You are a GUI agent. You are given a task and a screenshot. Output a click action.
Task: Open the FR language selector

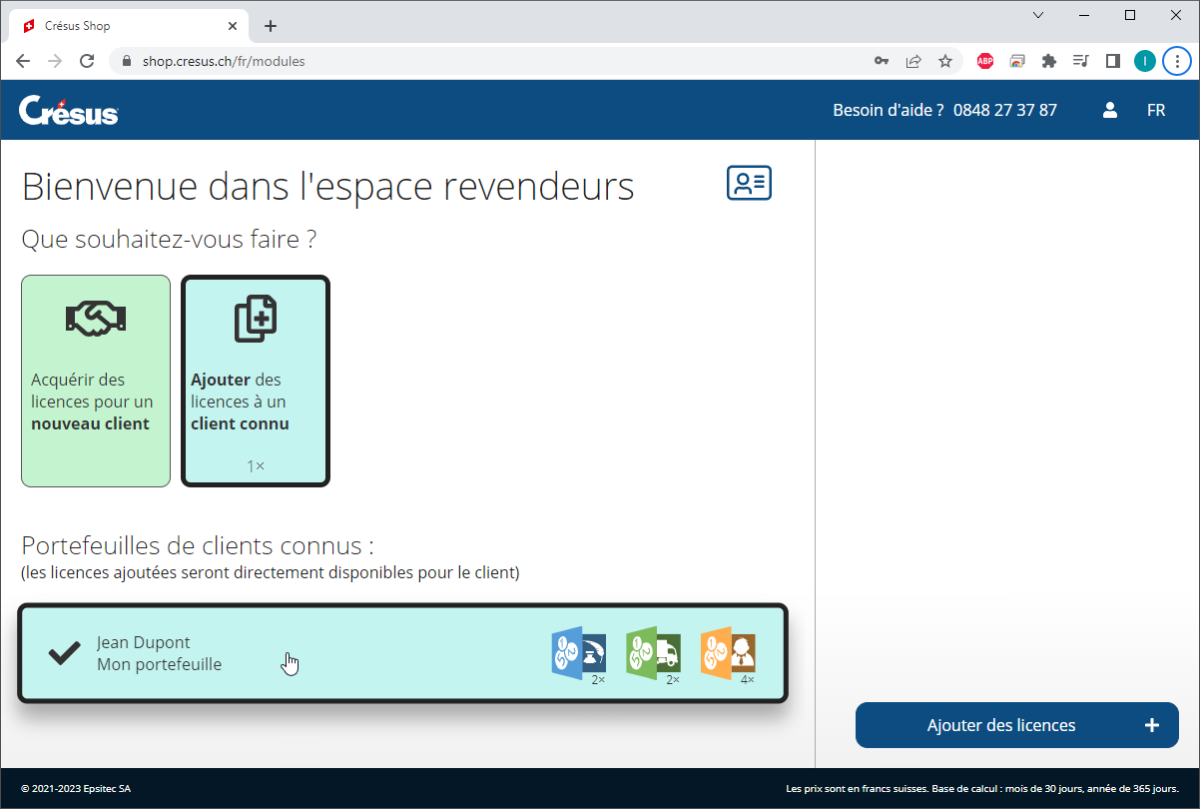(1156, 110)
